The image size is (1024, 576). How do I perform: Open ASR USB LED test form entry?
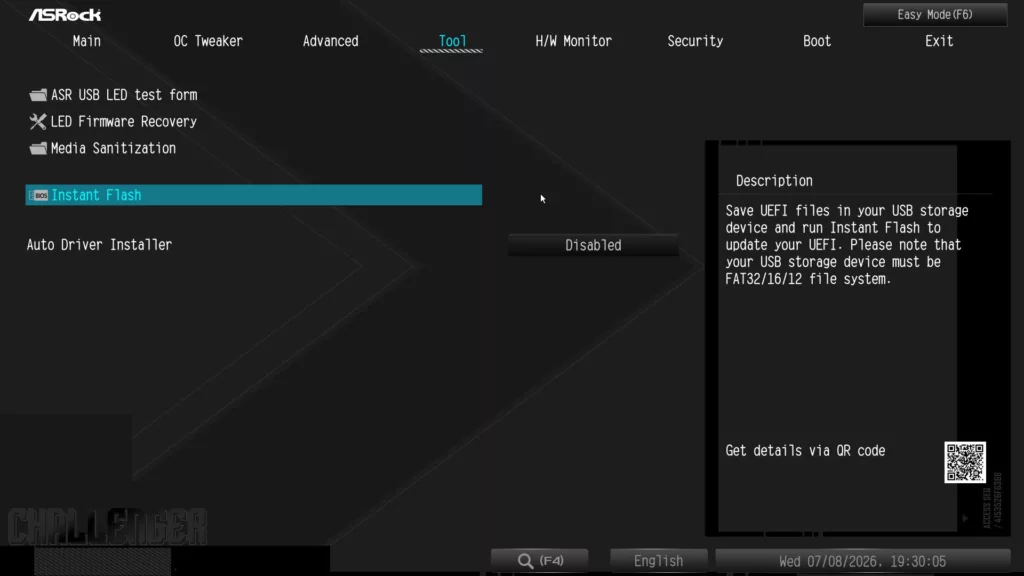click(x=124, y=95)
